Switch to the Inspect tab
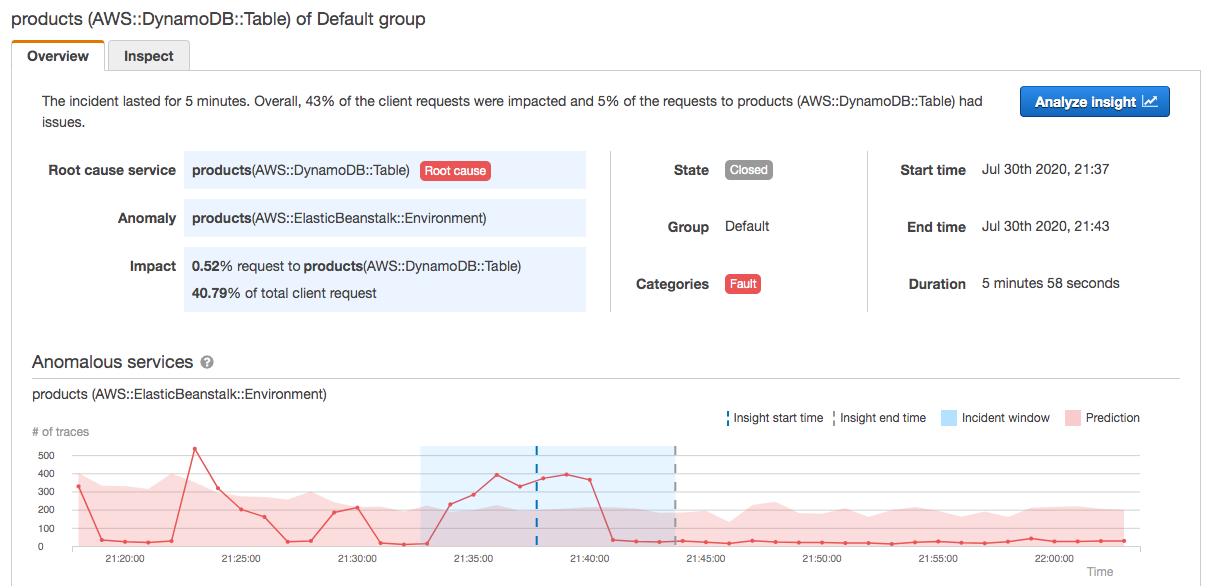This screenshot has width=1212, height=586. [148, 56]
